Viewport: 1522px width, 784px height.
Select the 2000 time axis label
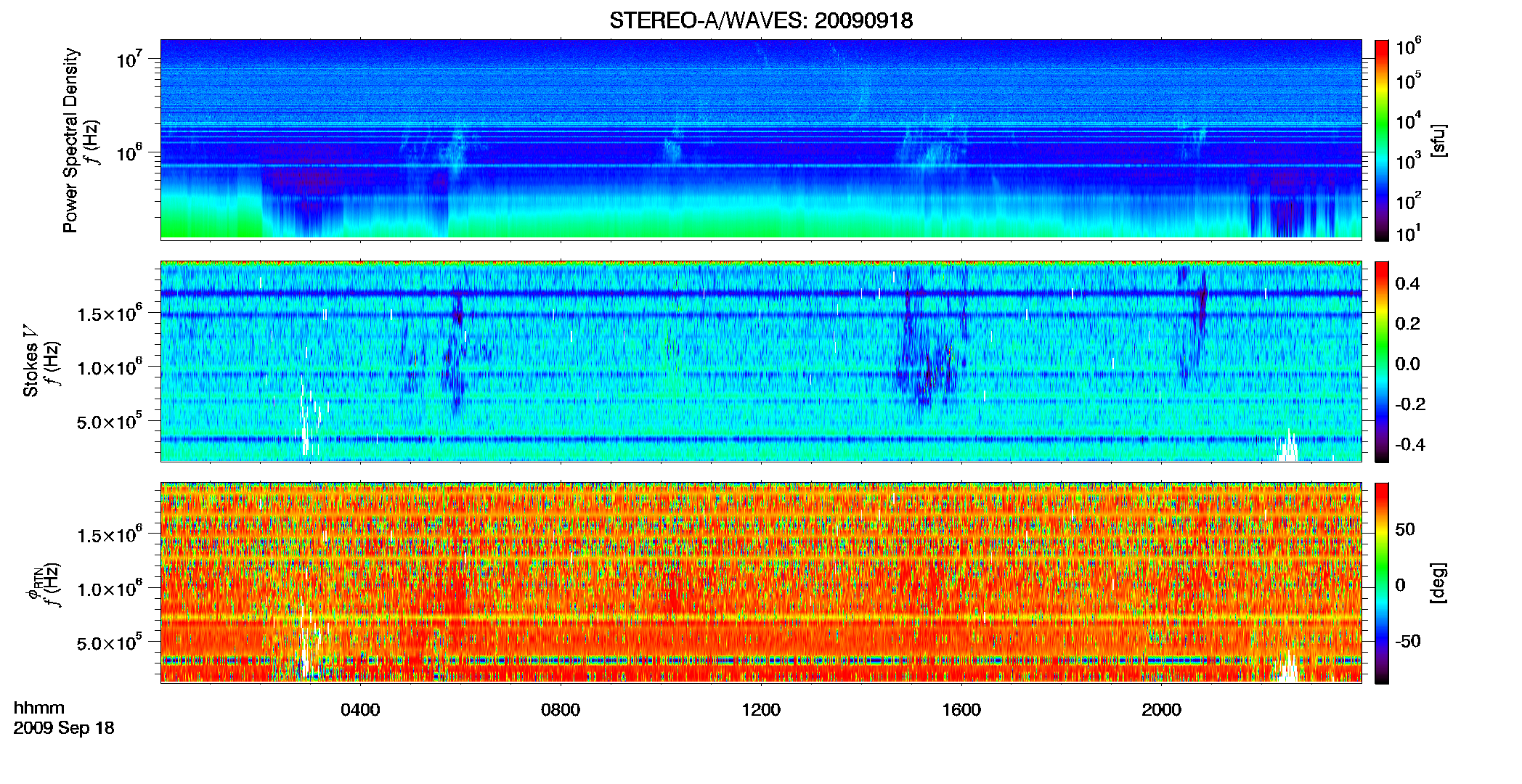(x=1161, y=710)
